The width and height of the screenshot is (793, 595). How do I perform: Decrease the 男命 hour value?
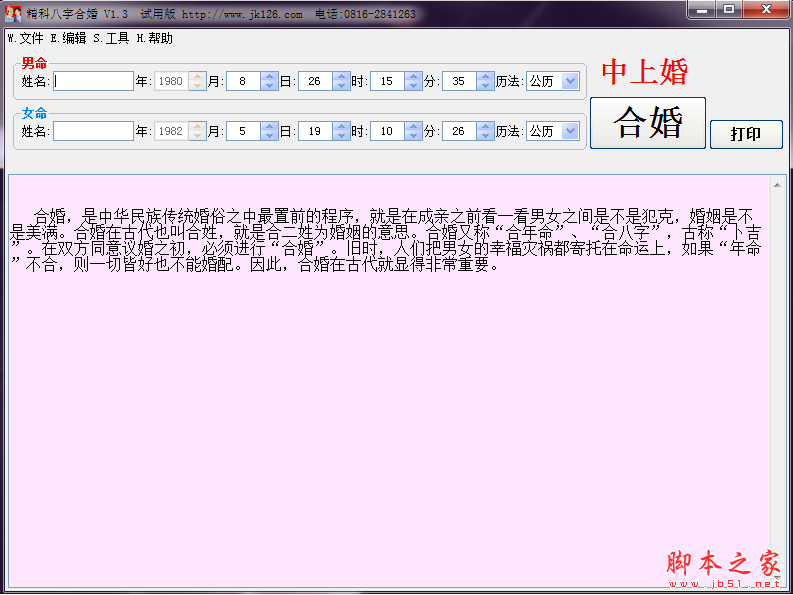point(413,86)
